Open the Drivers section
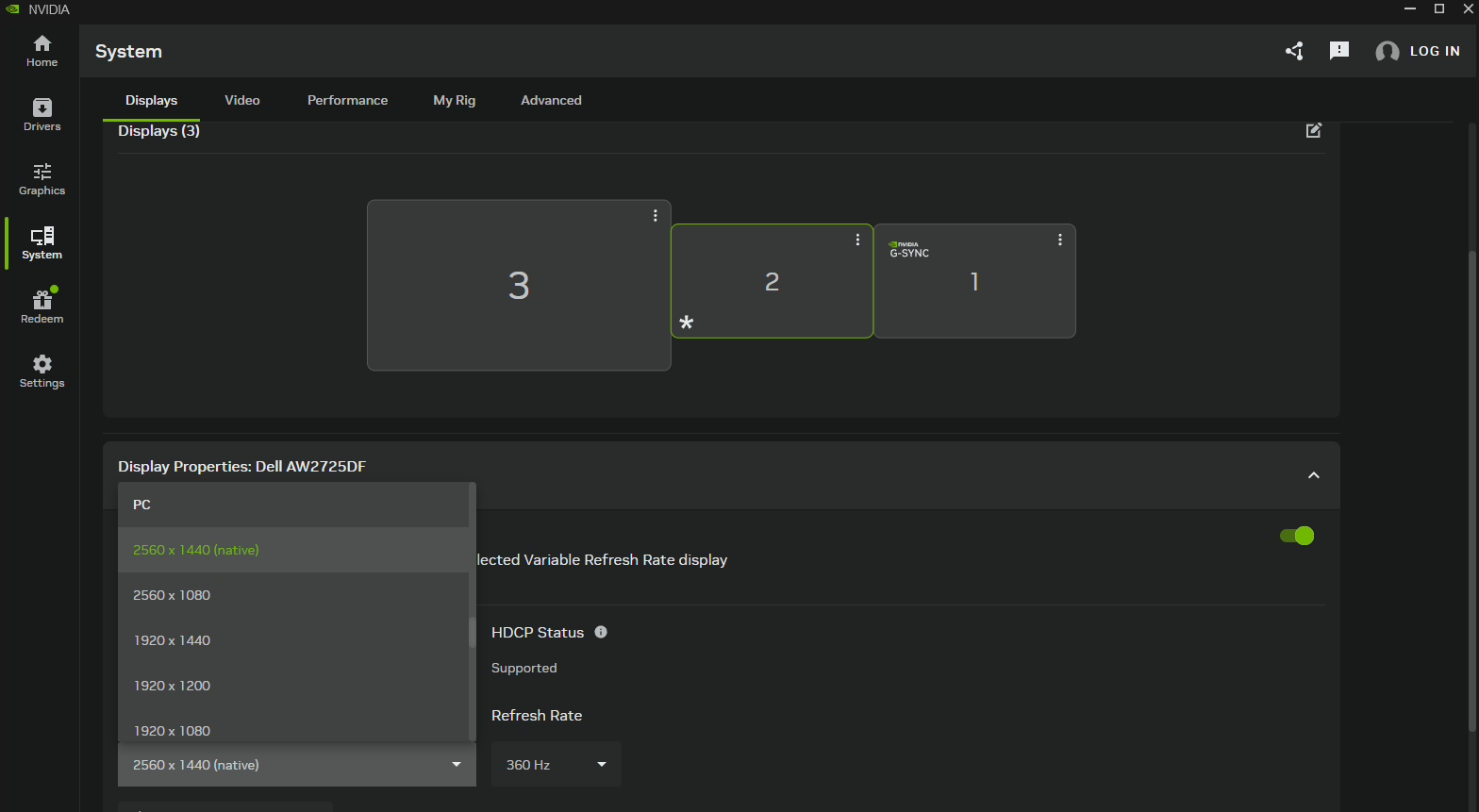1479x812 pixels. point(42,115)
